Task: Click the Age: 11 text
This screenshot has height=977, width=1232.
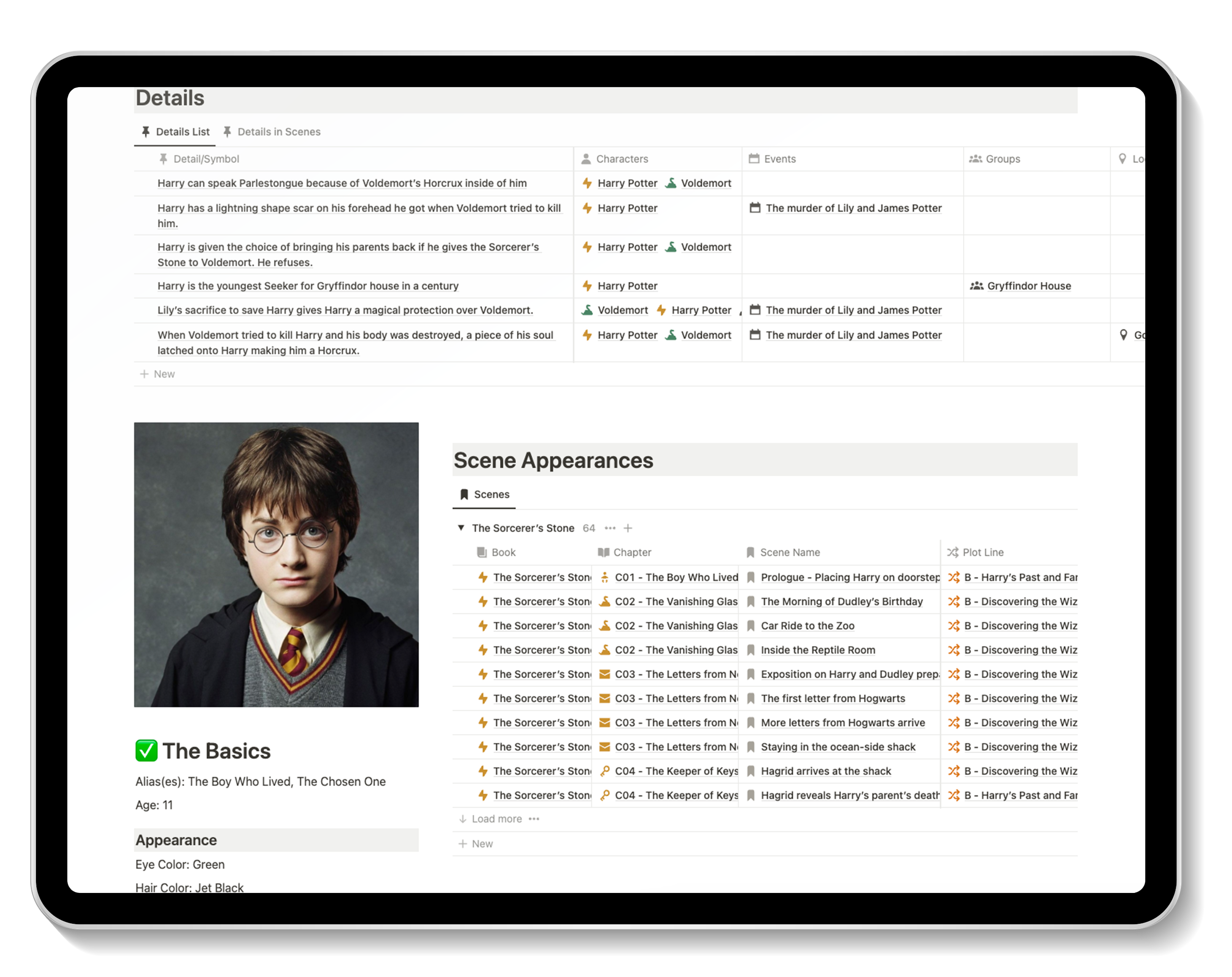Action: click(154, 805)
